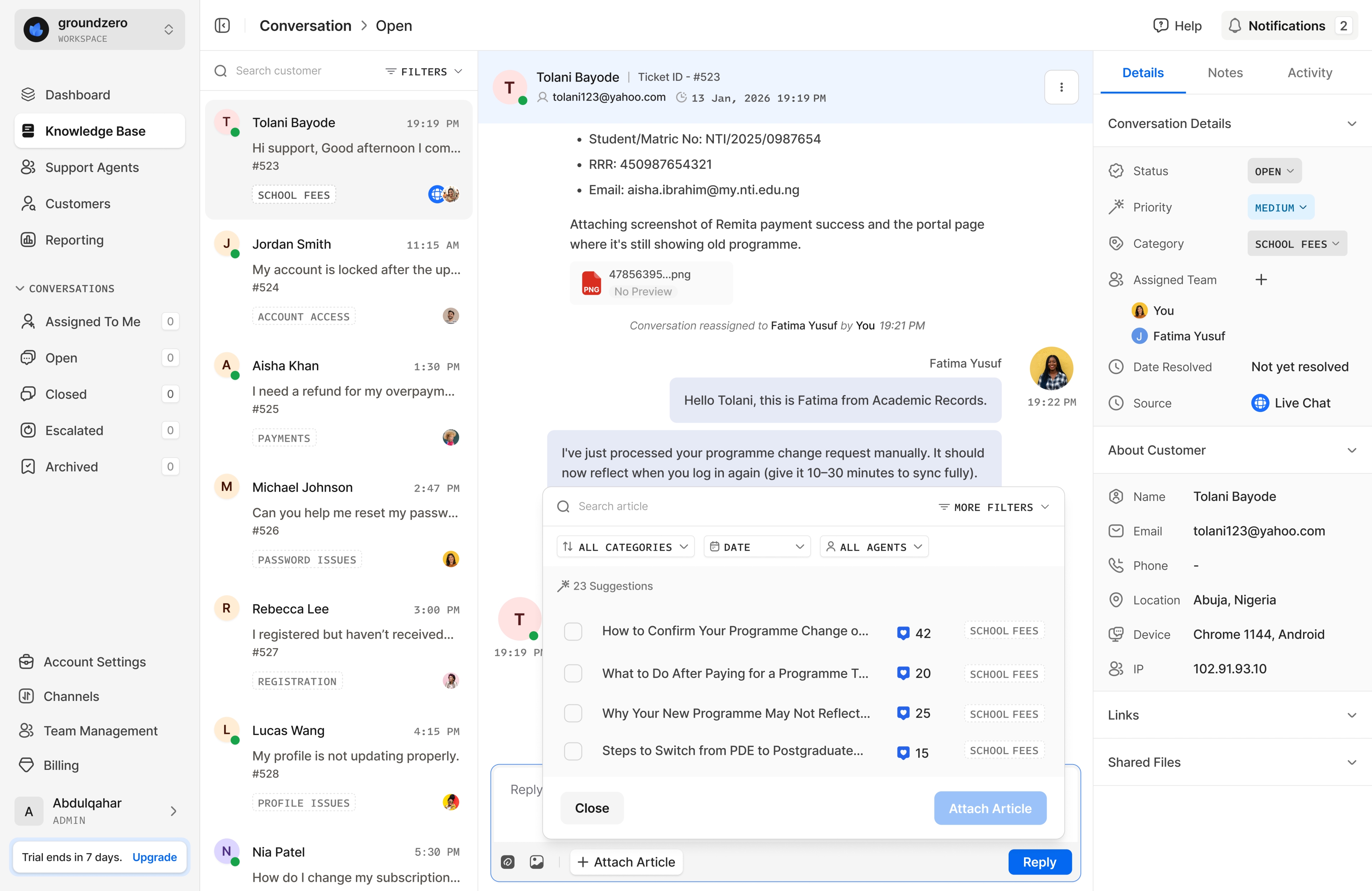Tick 'Steps to Switch from PDE' article checkbox
Viewport: 1372px width, 891px height.
572,751
